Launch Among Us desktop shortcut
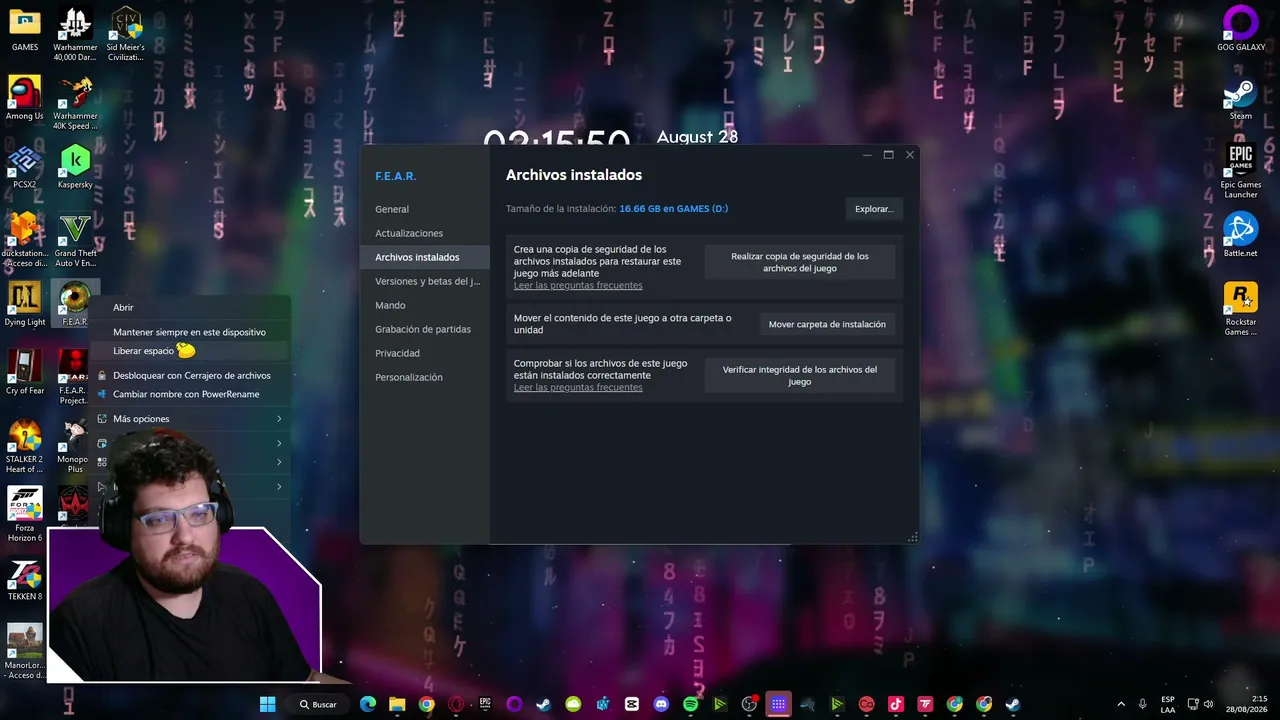This screenshot has height=720, width=1280. [25, 98]
